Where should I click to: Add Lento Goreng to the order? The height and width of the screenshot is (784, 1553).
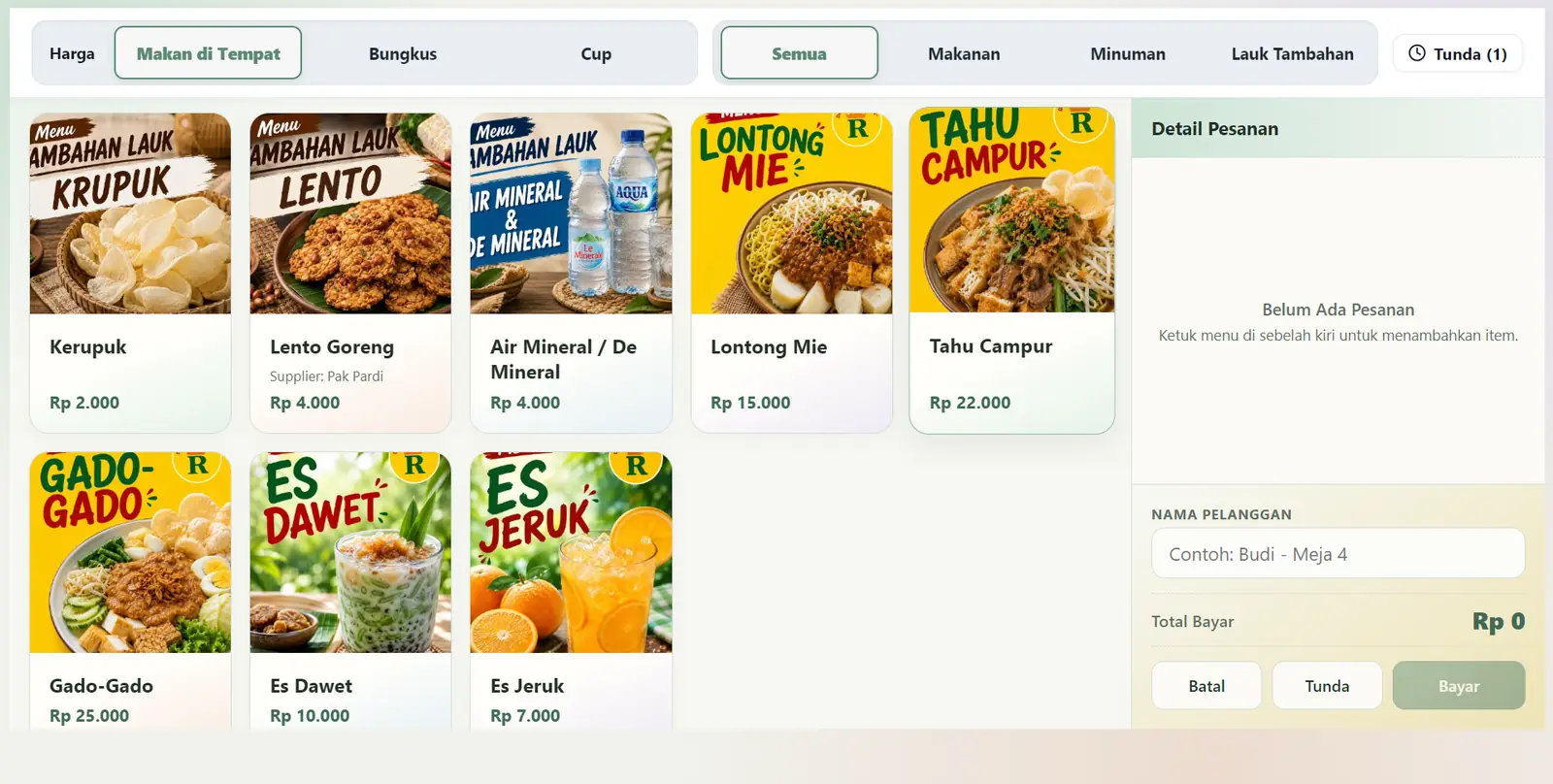(x=350, y=273)
